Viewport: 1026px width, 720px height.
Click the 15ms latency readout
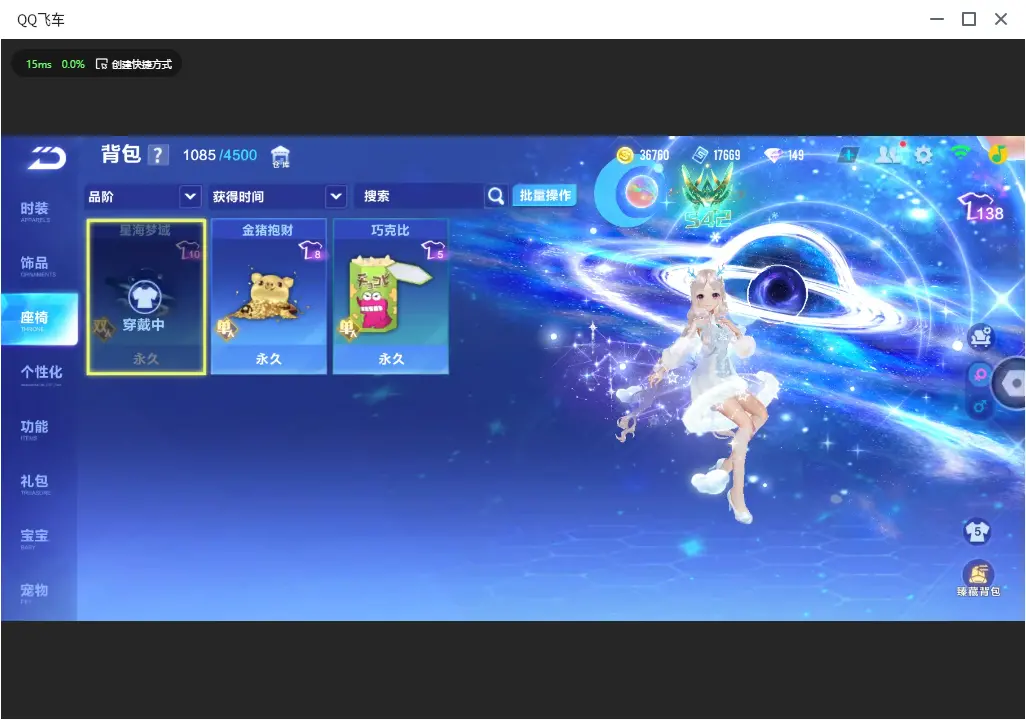coord(39,64)
